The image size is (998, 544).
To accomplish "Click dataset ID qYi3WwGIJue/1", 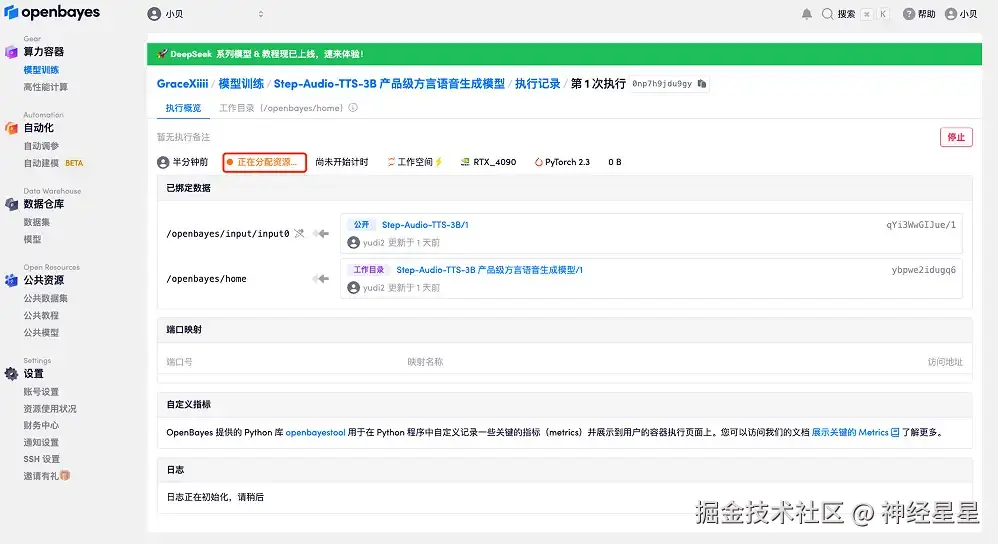I will 921,225.
